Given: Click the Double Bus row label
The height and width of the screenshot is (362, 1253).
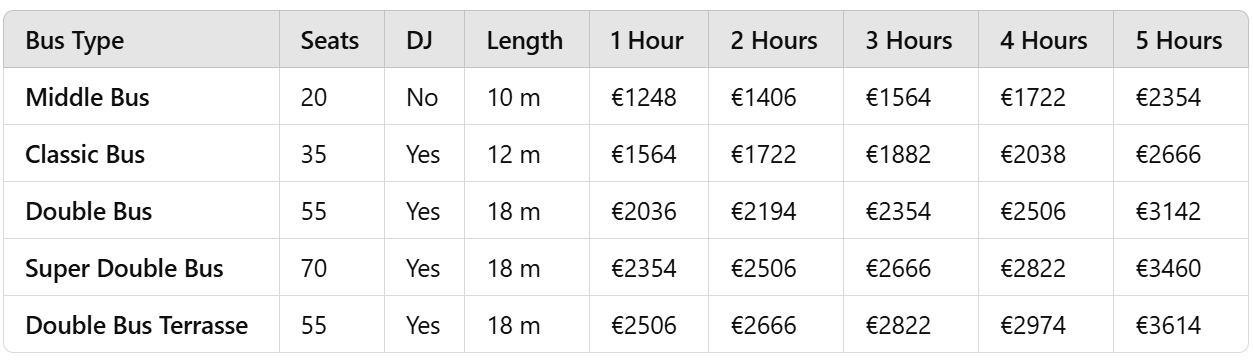Looking at the screenshot, I should coord(88,212).
